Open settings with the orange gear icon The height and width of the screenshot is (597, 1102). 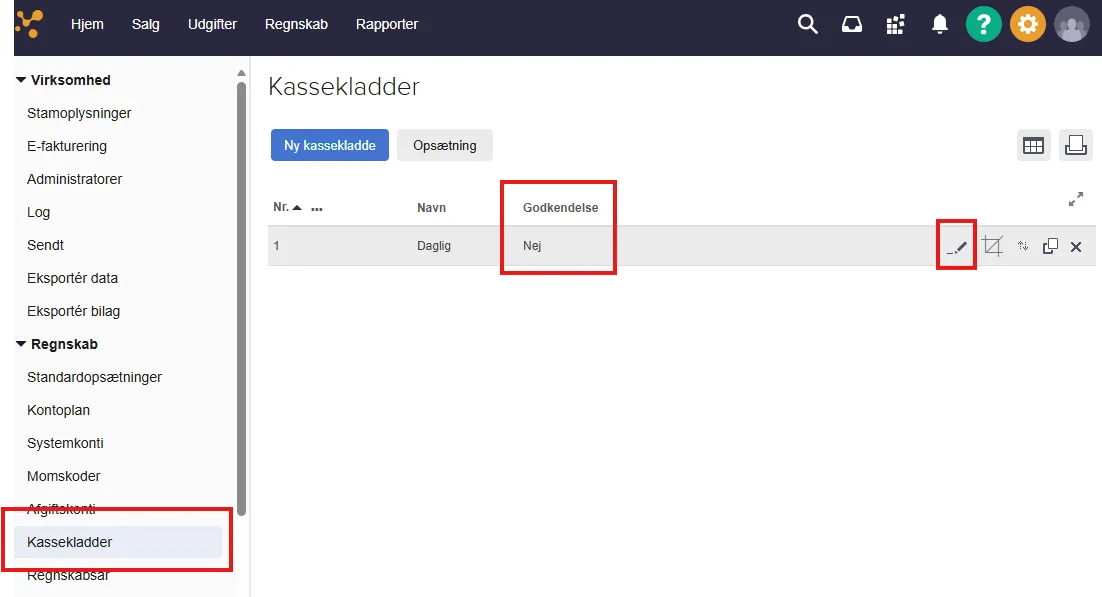pyautogui.click(x=1027, y=24)
